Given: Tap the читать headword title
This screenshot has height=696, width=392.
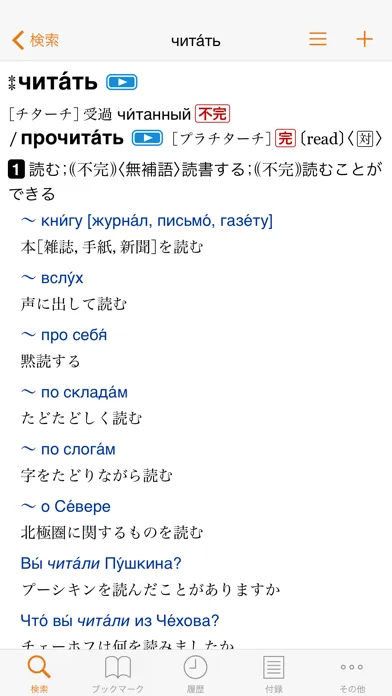Looking at the screenshot, I should tap(58, 82).
